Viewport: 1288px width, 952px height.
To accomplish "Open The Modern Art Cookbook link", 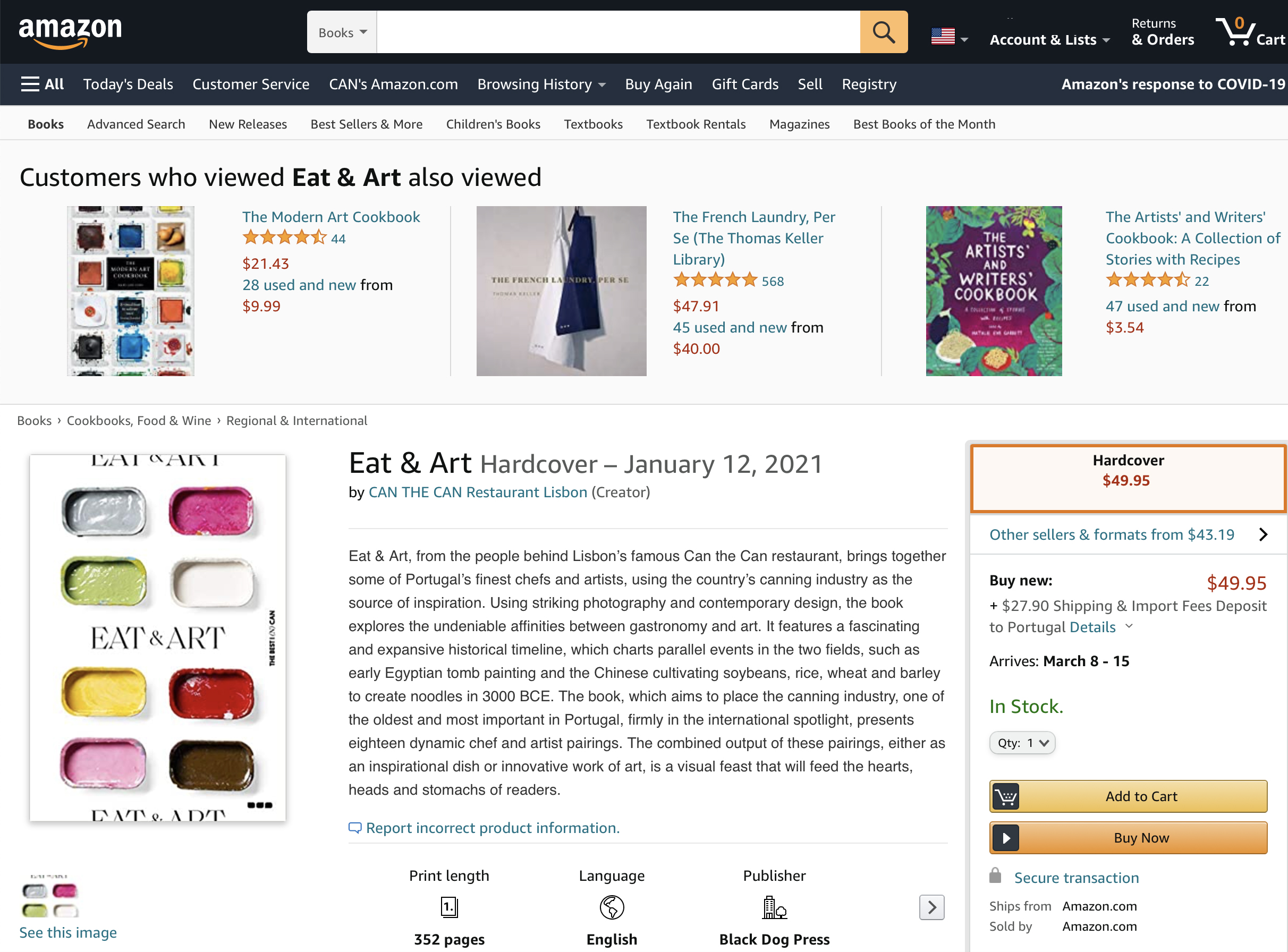I will pyautogui.click(x=331, y=217).
